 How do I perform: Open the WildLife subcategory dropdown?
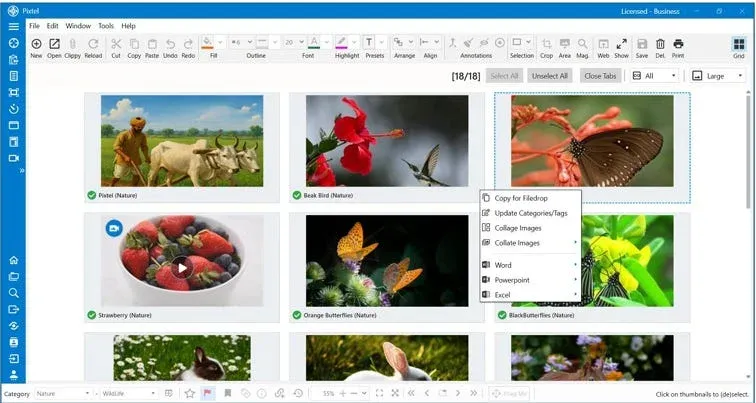click(x=129, y=393)
